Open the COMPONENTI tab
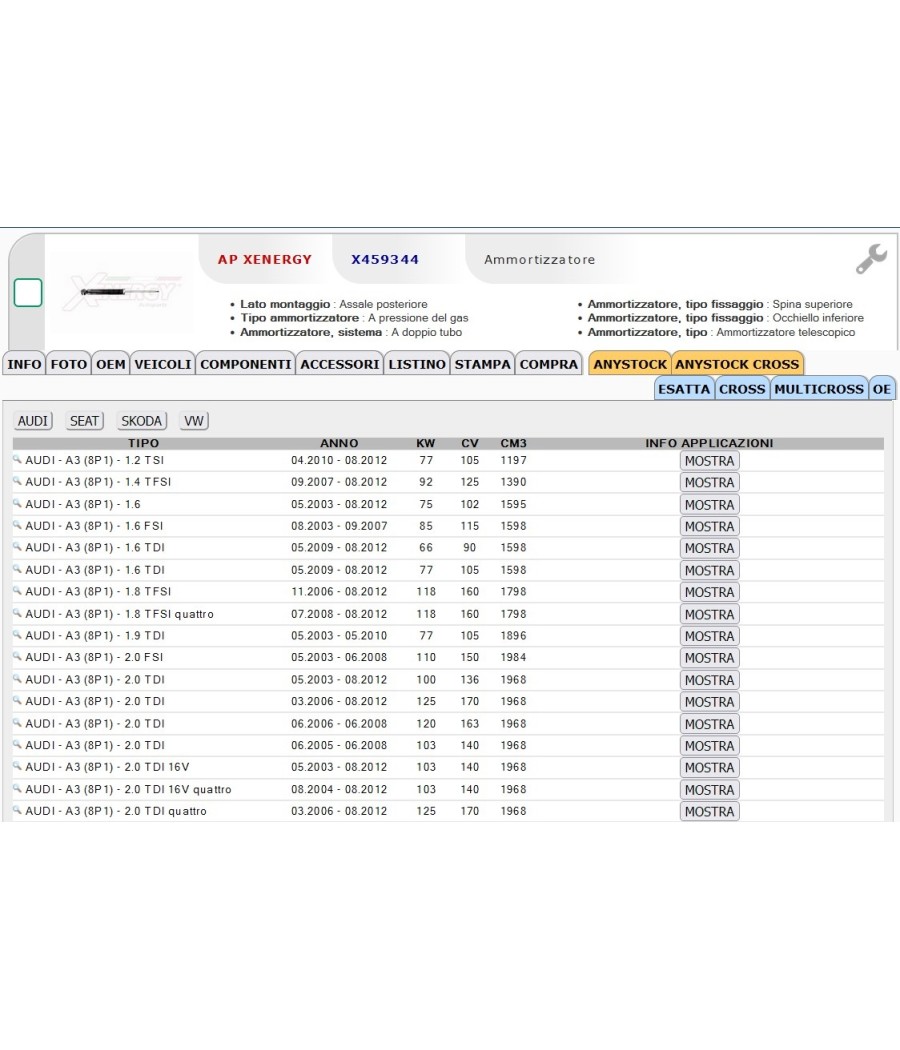 tap(246, 364)
